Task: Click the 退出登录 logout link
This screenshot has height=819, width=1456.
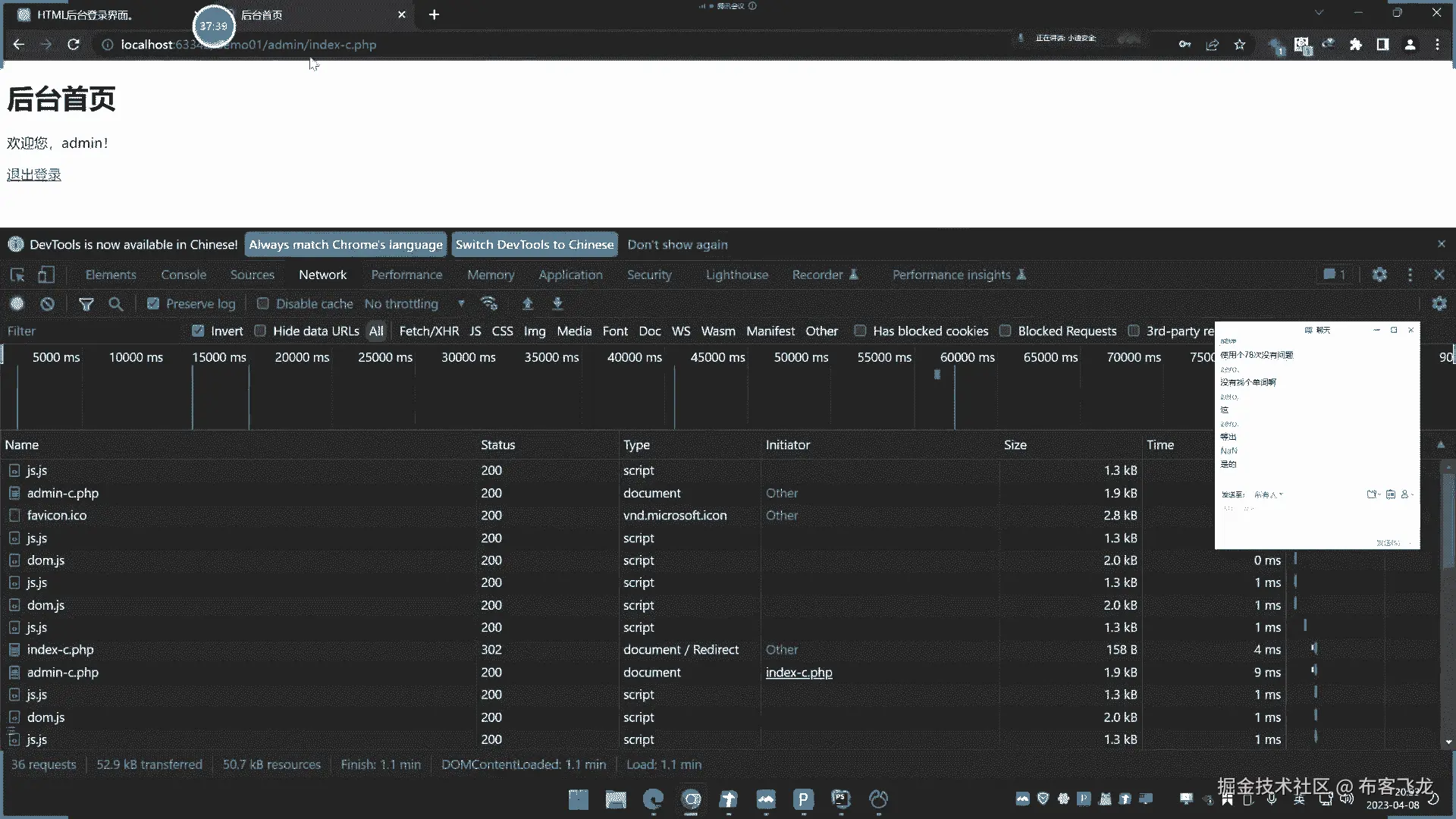Action: [34, 175]
